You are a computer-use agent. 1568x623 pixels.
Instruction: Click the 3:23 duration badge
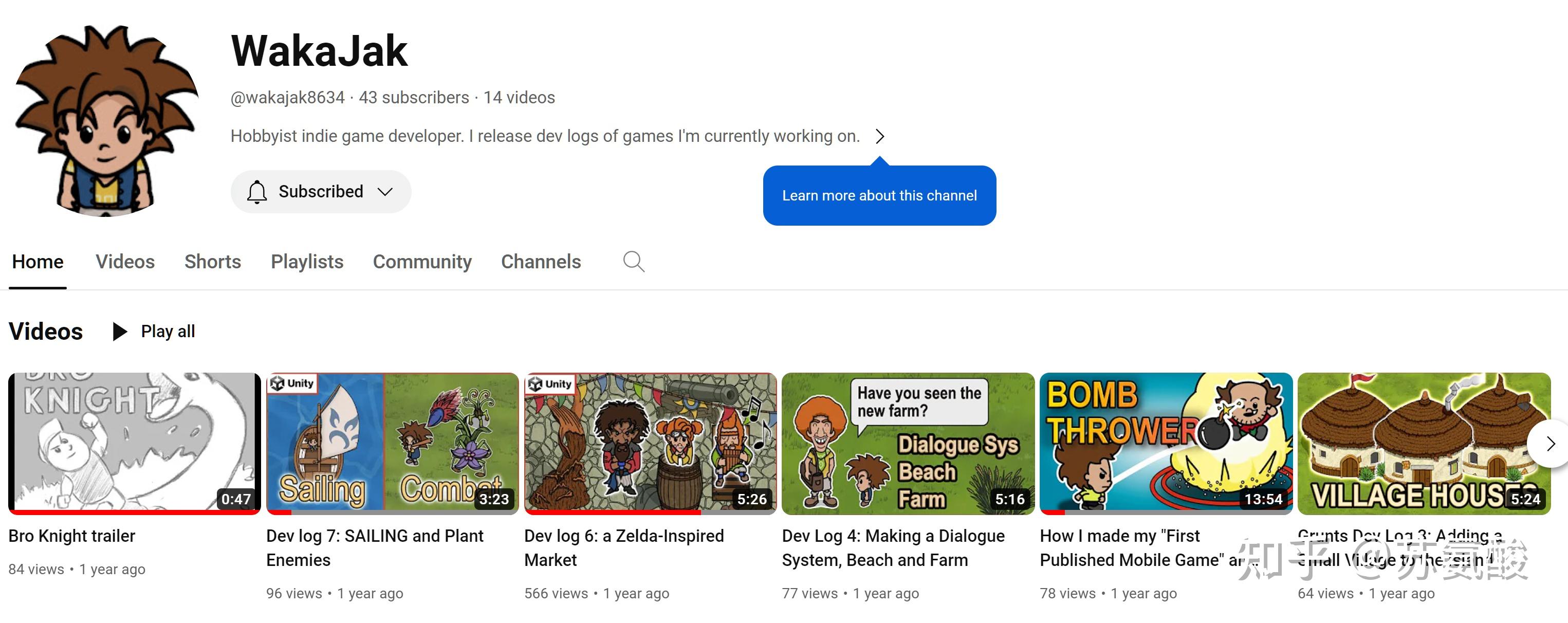pyautogui.click(x=494, y=499)
